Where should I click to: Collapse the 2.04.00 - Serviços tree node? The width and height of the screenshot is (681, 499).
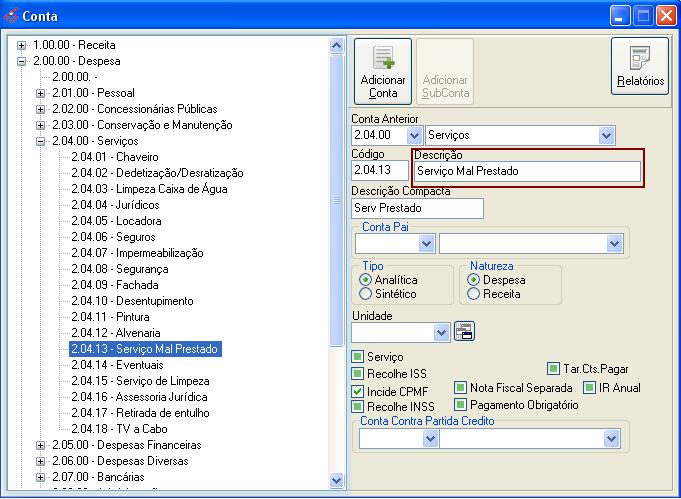[41, 141]
